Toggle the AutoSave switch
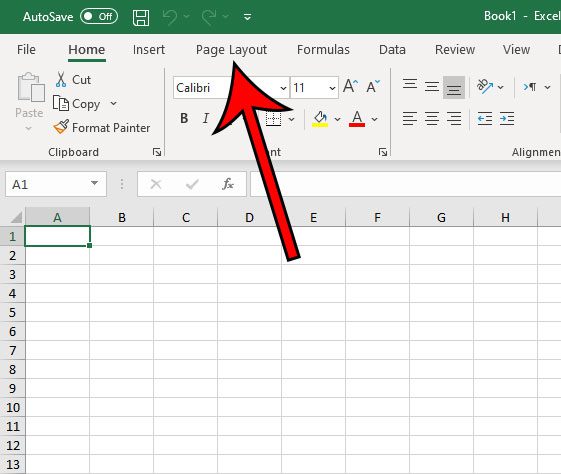The width and height of the screenshot is (561, 474). [x=99, y=16]
